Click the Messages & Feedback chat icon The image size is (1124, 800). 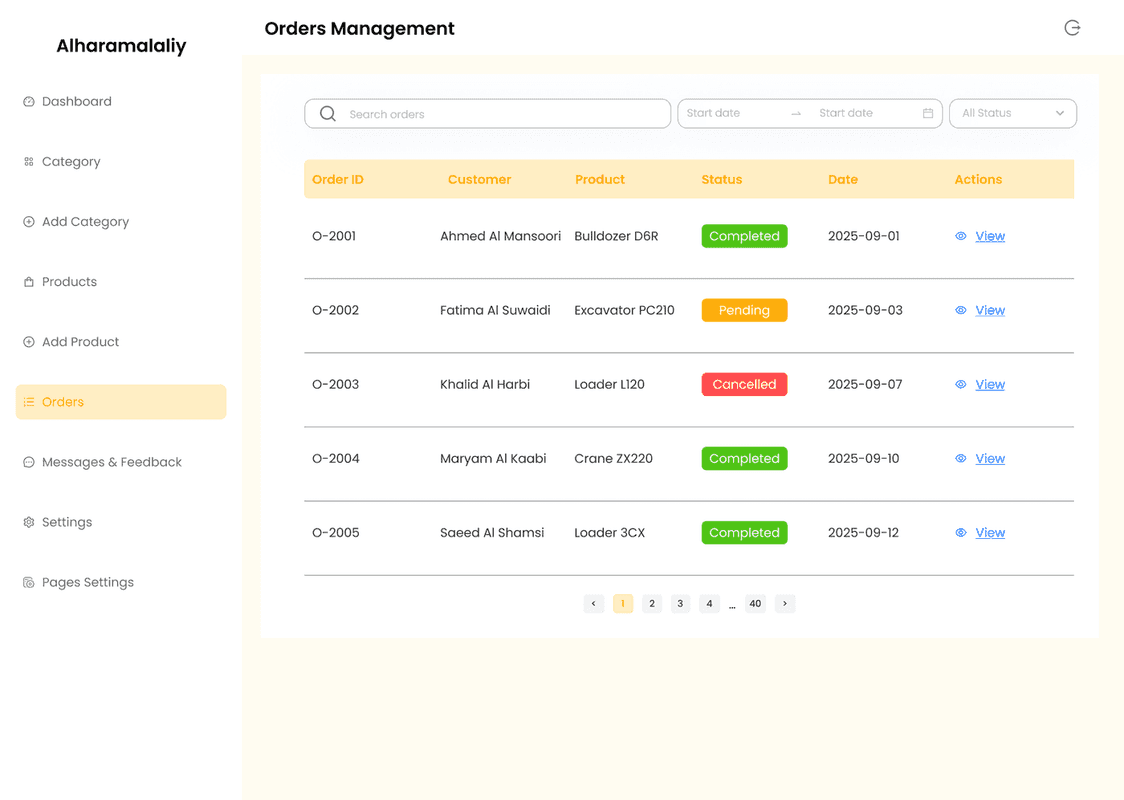[x=29, y=462]
